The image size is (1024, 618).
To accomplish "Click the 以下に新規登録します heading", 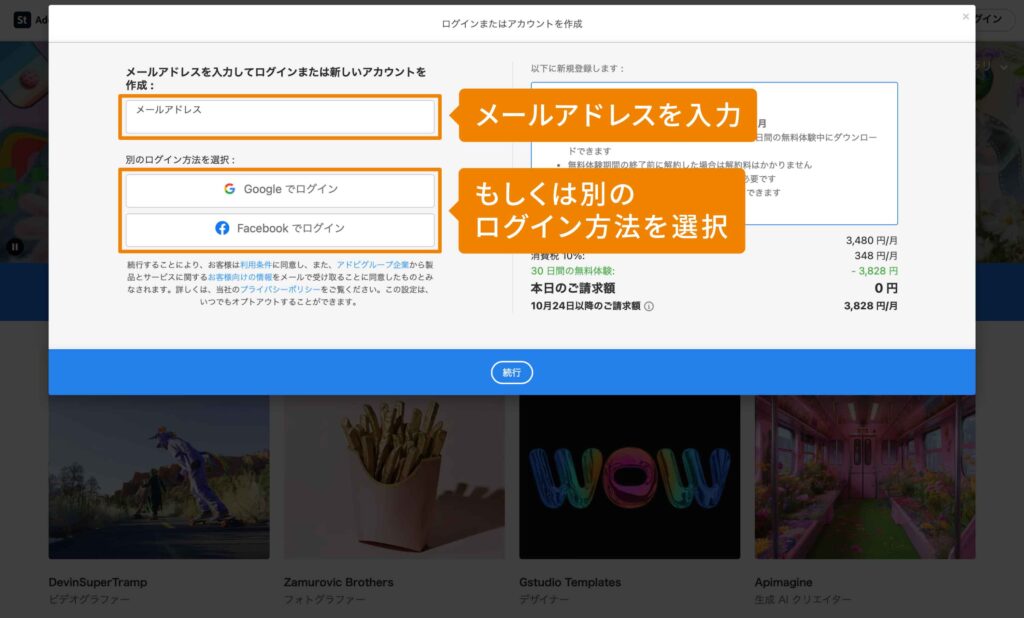I will coord(577,69).
